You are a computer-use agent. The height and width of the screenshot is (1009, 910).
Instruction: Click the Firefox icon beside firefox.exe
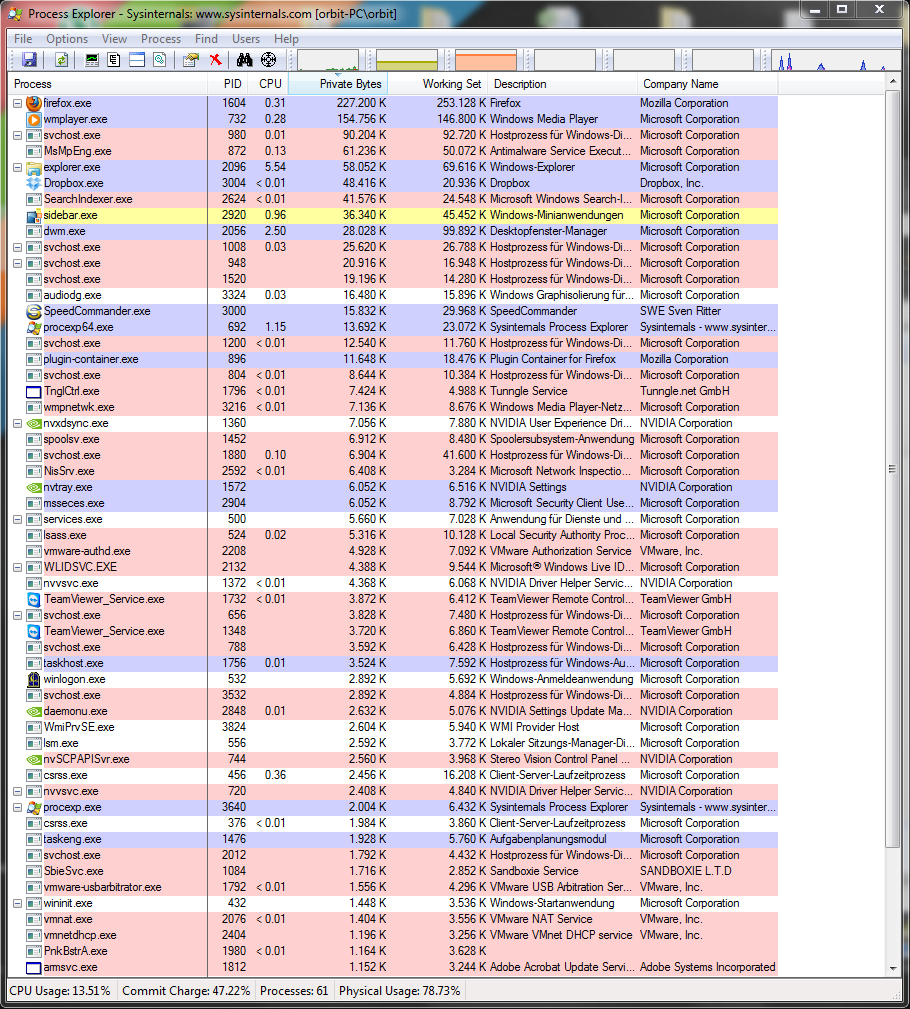coord(34,103)
